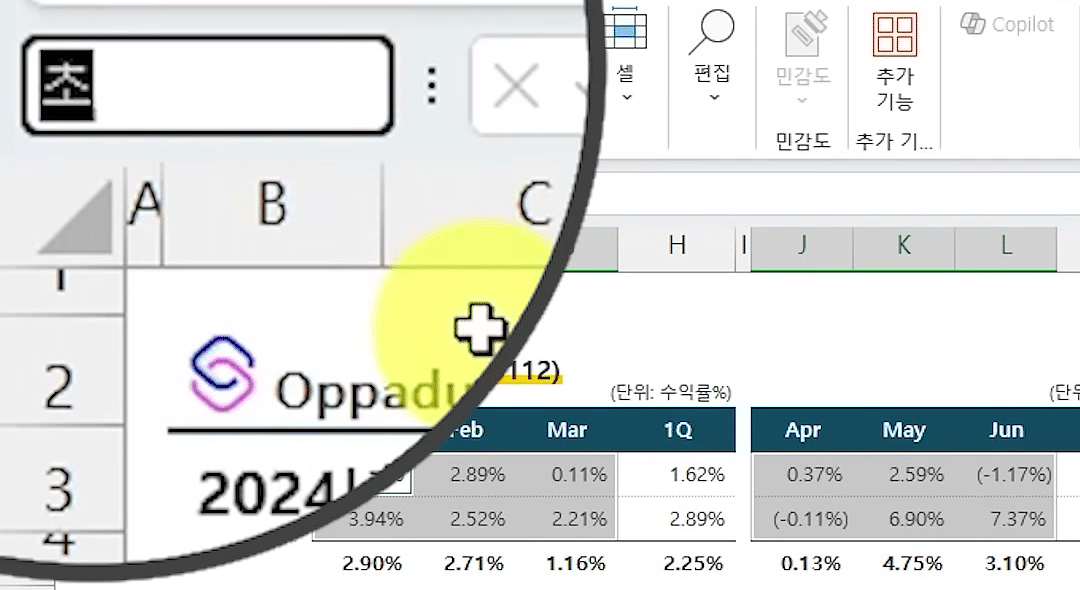Select row 3 header
This screenshot has width=1080, height=590.
click(x=61, y=490)
